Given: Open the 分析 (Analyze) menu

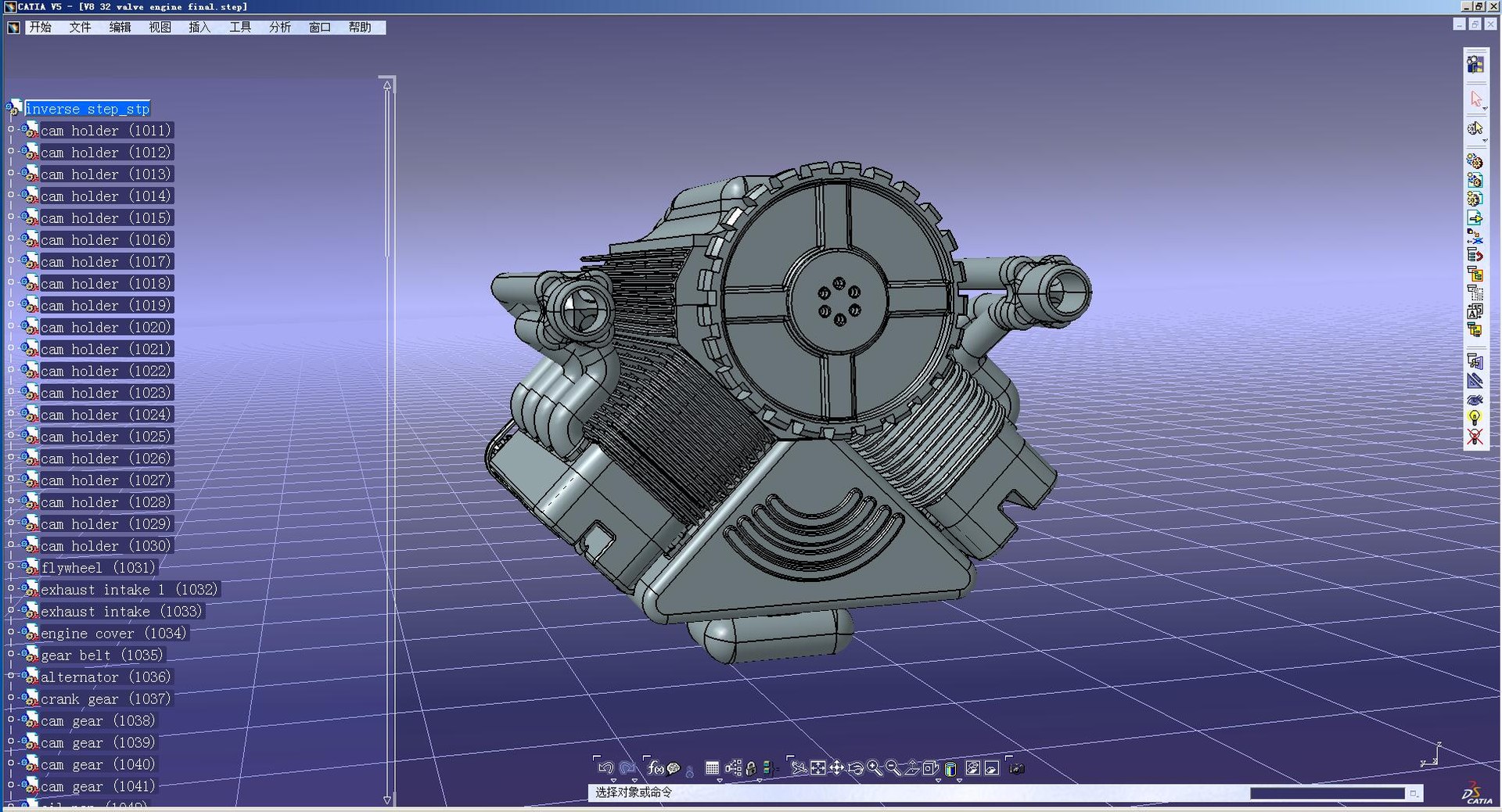Looking at the screenshot, I should (280, 27).
